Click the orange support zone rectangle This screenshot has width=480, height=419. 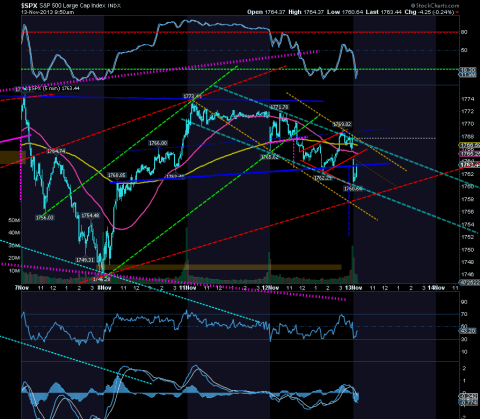[x=219, y=267]
